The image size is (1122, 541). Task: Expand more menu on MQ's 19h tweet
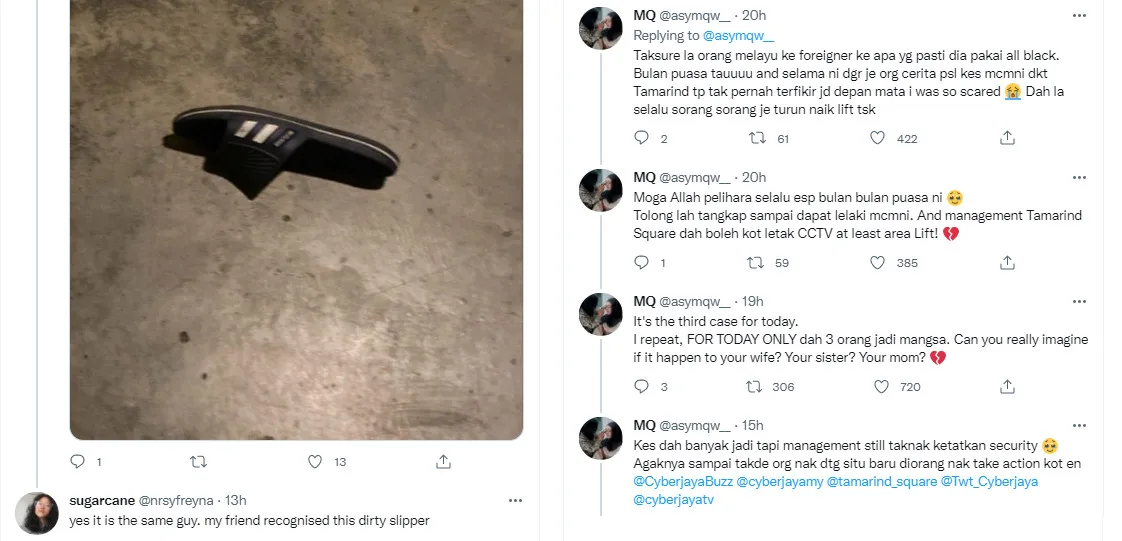[1079, 301]
